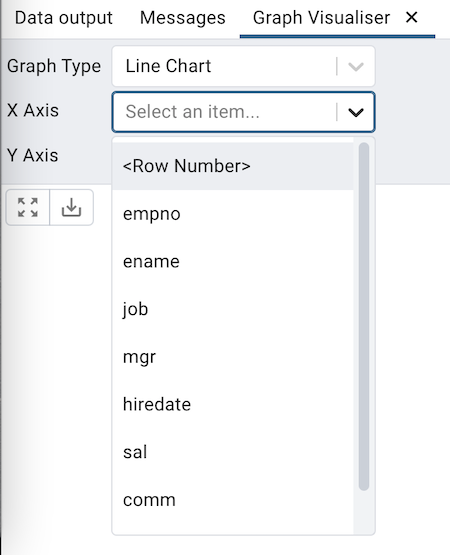This screenshot has width=450, height=555.
Task: Select empno from the X Axis list
Action: pyautogui.click(x=233, y=214)
